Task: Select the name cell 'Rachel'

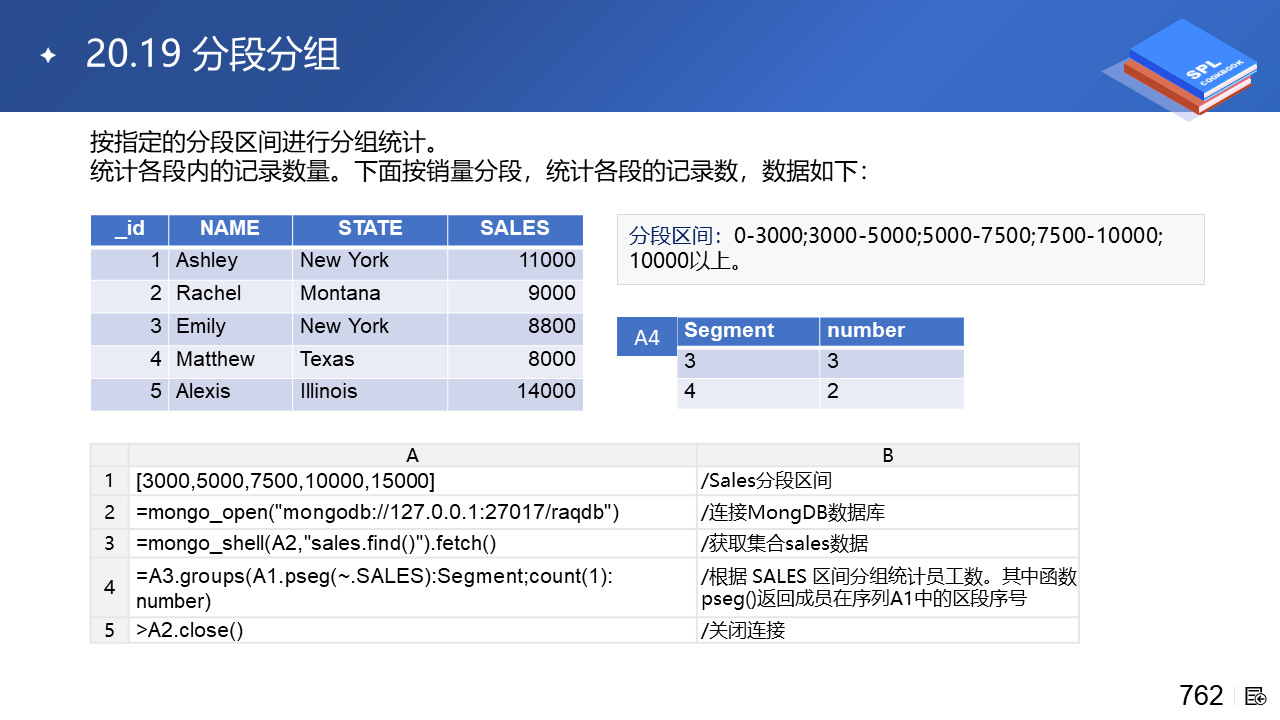Action: click(230, 295)
